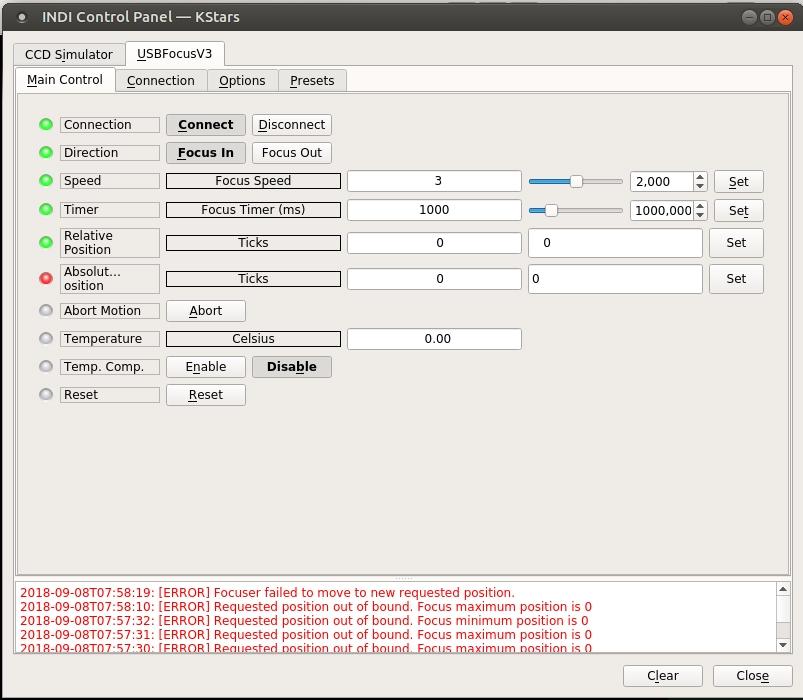Select Focus In direction

click(205, 153)
